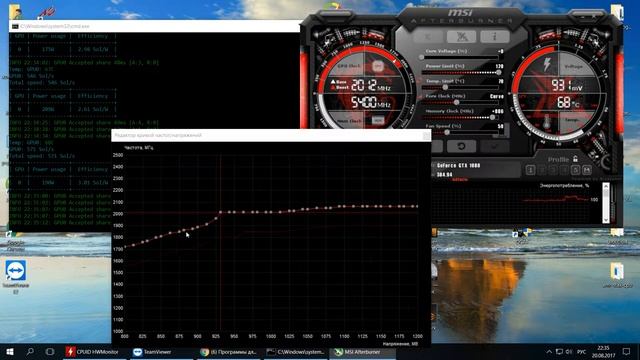Open the Action Center notification icon
The height and width of the screenshot is (360, 640).
coord(627,352)
